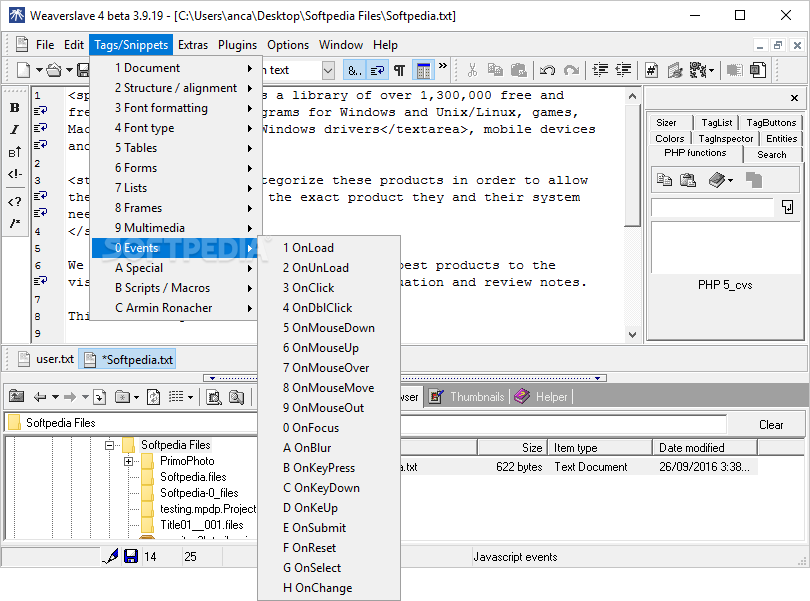Open the view mode dropdown in file browser

(x=191, y=397)
